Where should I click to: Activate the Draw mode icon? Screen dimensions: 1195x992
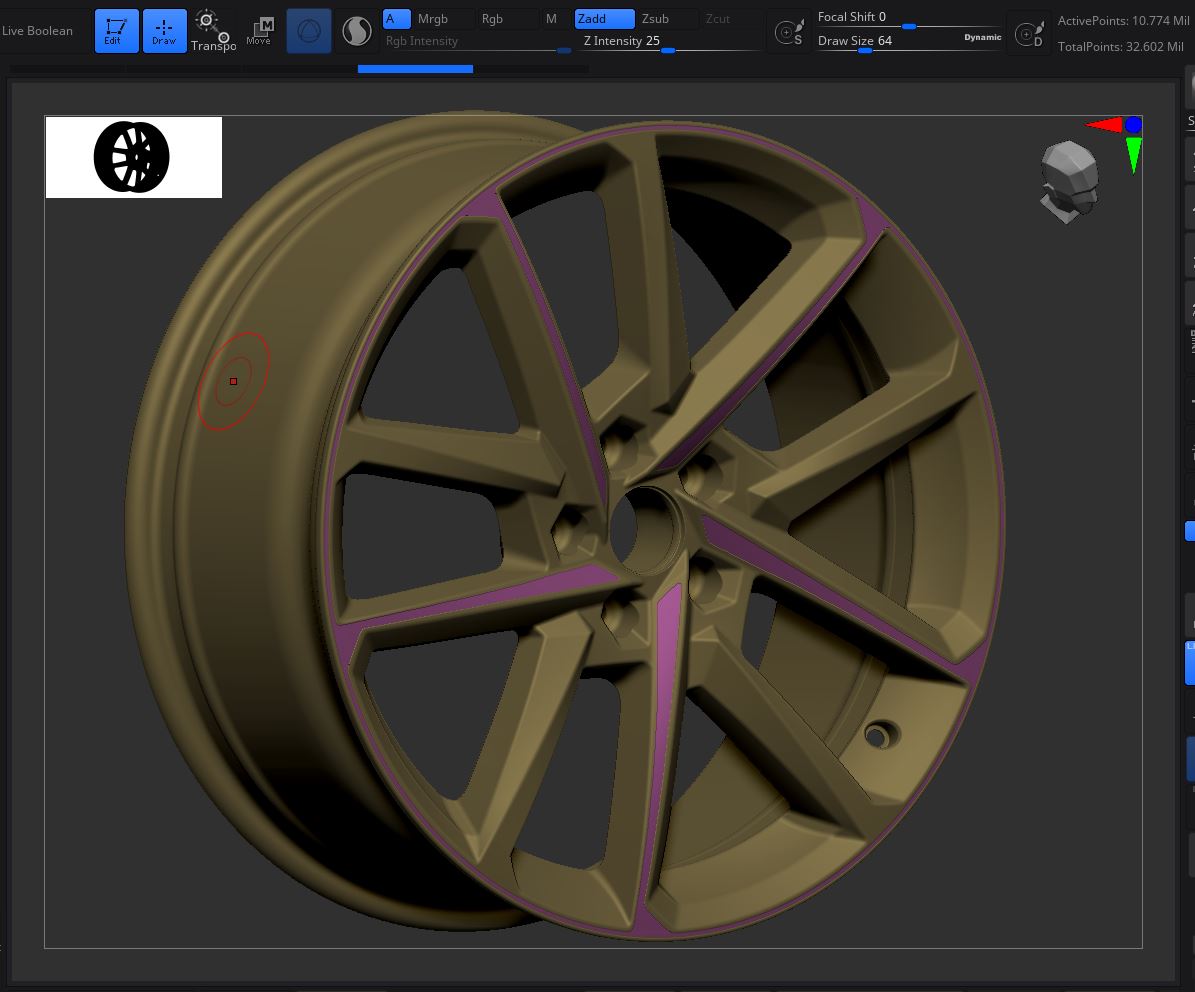[164, 31]
